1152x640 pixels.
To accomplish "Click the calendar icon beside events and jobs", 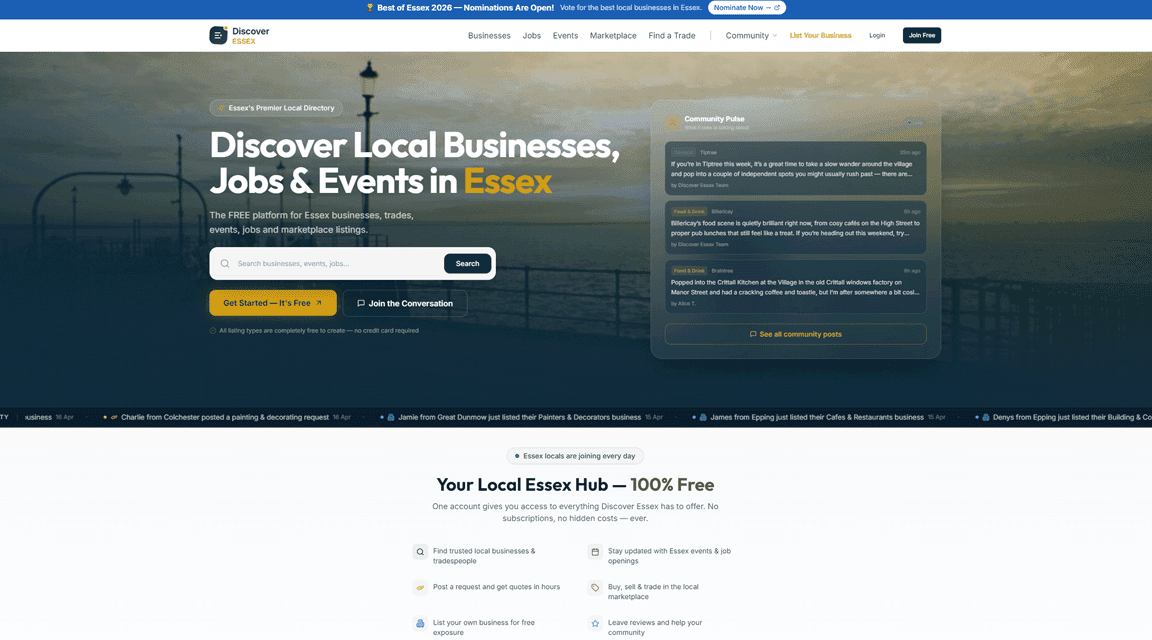I will 595,552.
